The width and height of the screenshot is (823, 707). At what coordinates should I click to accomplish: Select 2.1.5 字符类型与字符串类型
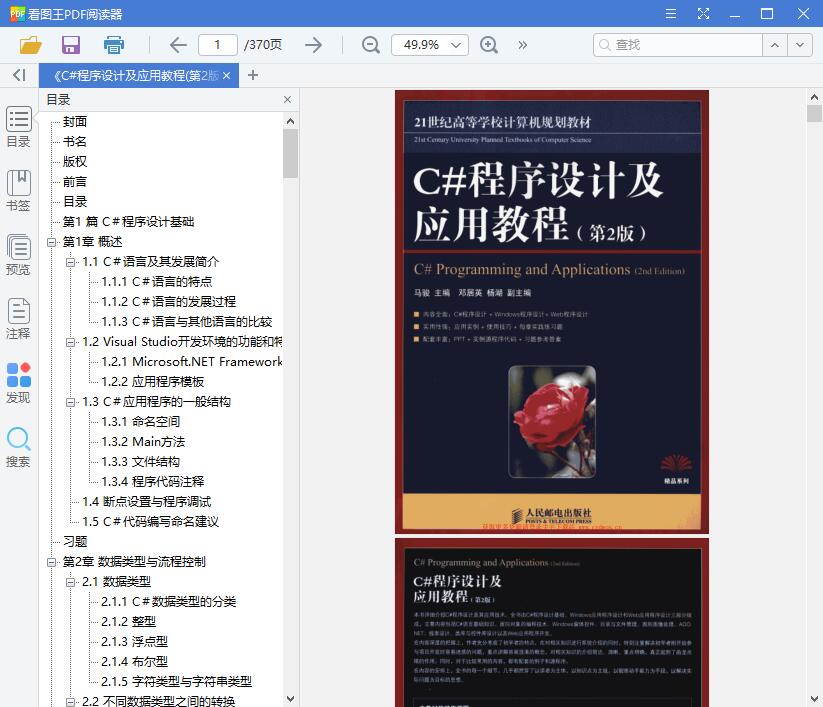[x=176, y=682]
